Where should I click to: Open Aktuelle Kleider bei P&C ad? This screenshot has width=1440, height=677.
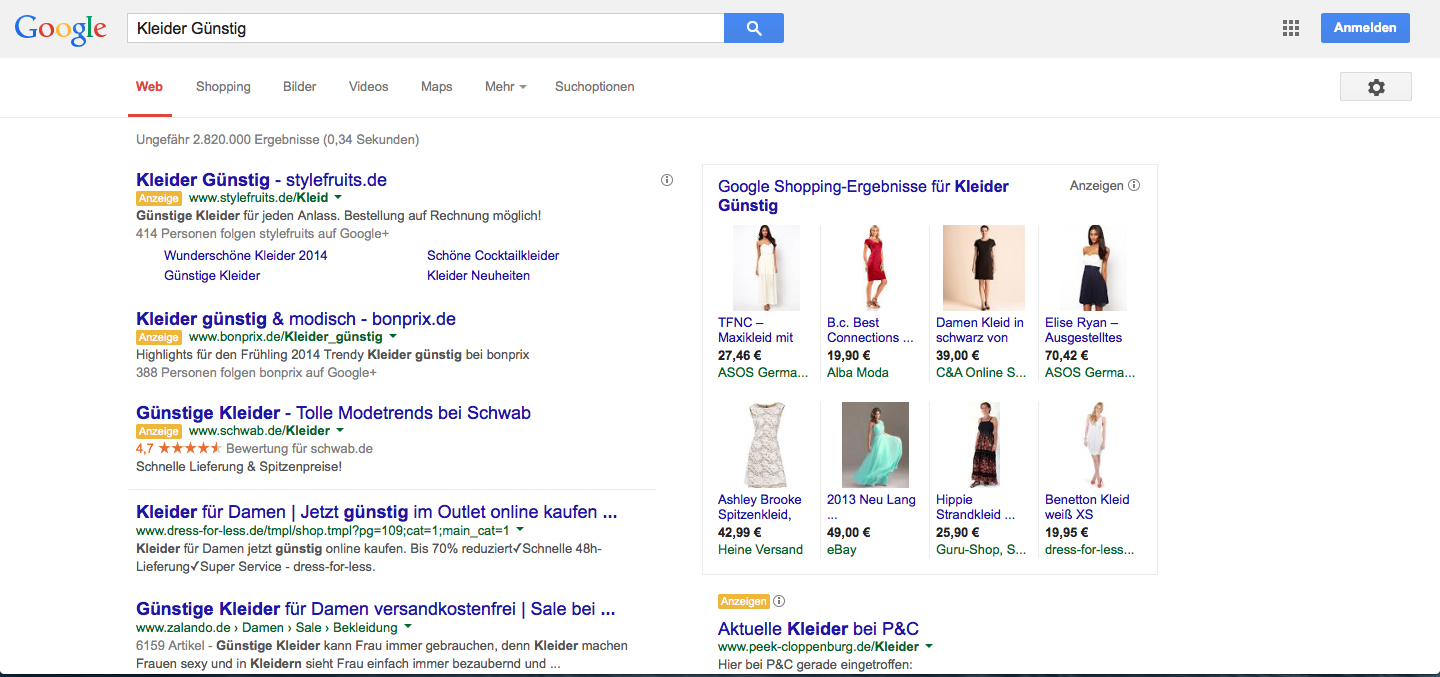[818, 629]
